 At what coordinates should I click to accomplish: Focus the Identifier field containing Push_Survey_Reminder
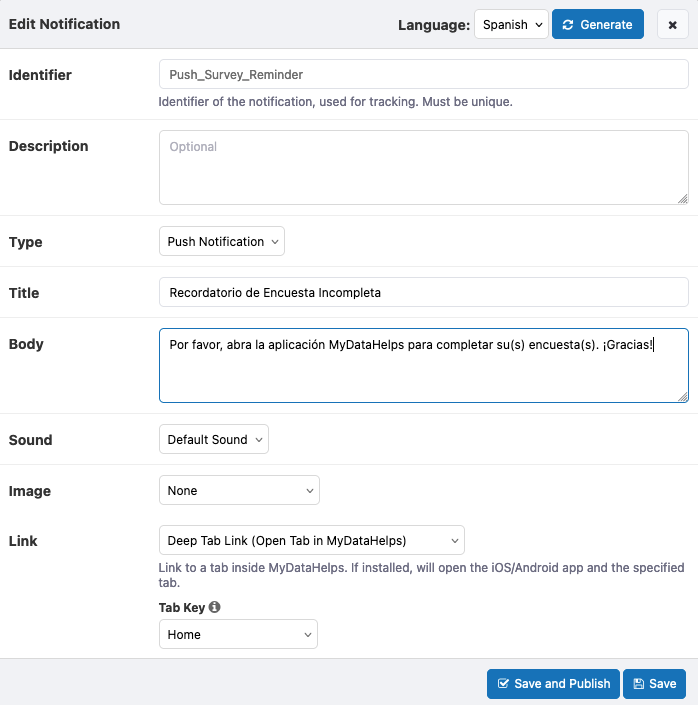(423, 75)
